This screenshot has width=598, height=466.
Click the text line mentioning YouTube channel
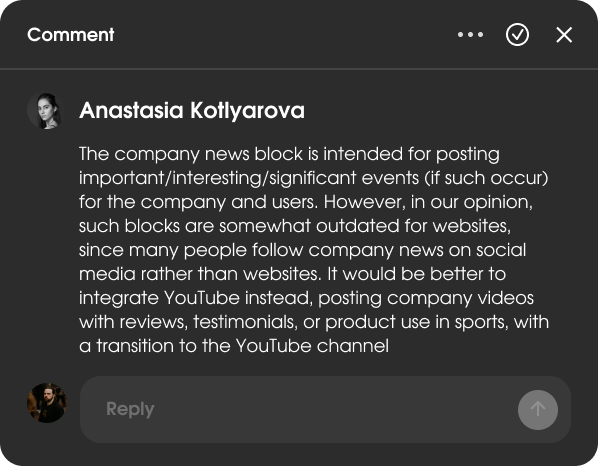point(234,346)
